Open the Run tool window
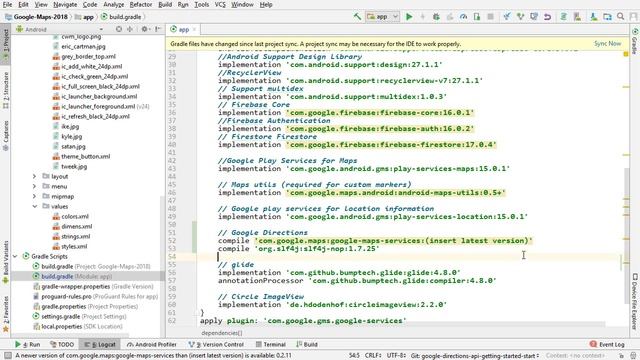640x360 pixels. point(27,344)
